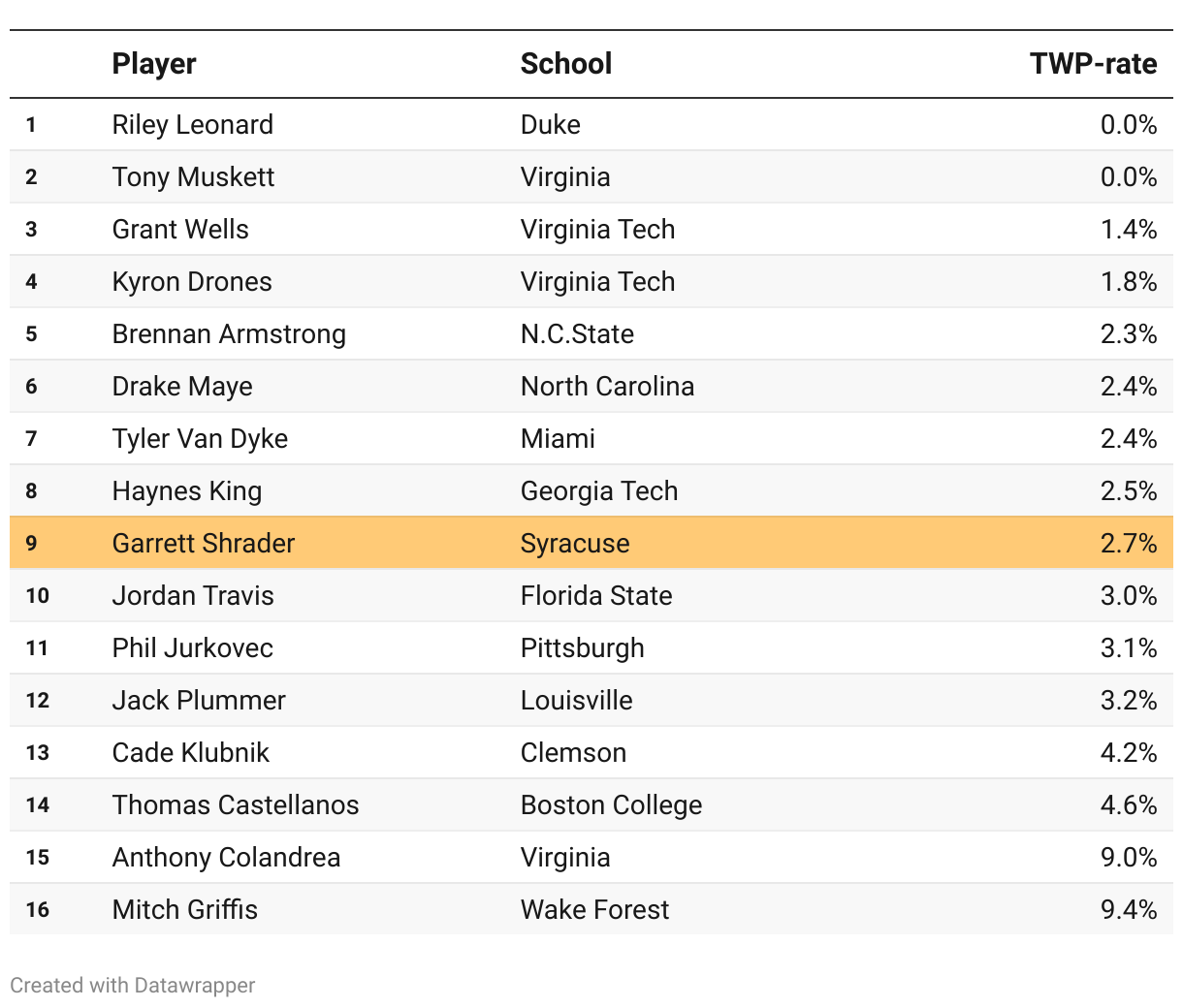Click the Player column header
Image resolution: width=1183 pixels, height=1008 pixels.
154,64
